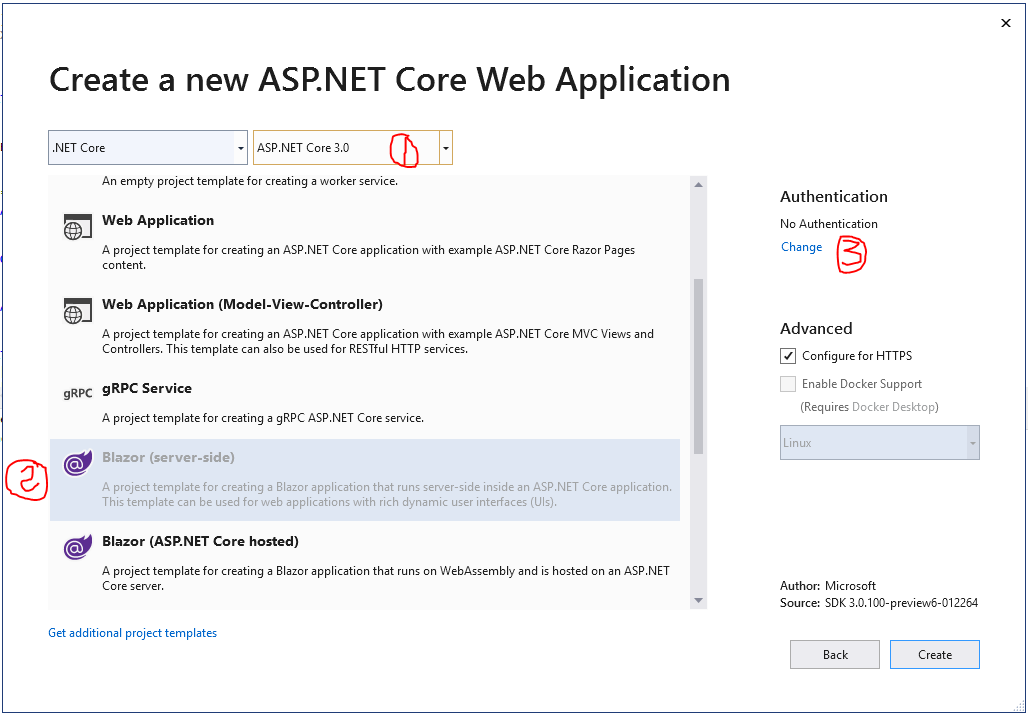
Task: Select Blazor (ASP.NET Core hosted) title
Action: 200,541
